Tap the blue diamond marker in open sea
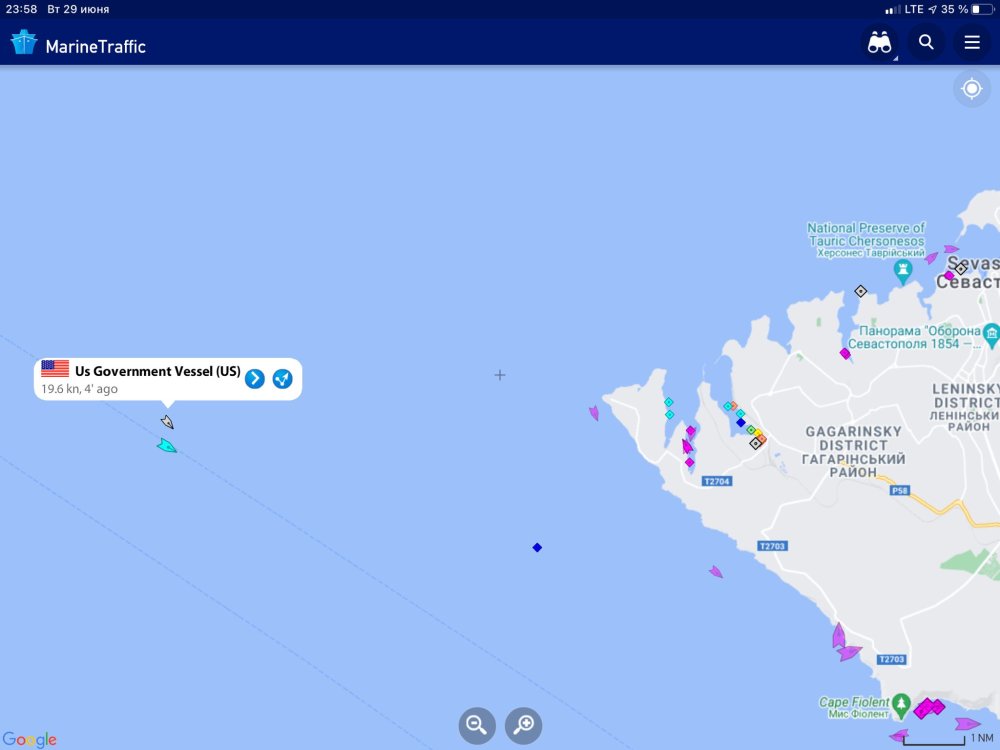This screenshot has height=750, width=1000. tap(537, 547)
